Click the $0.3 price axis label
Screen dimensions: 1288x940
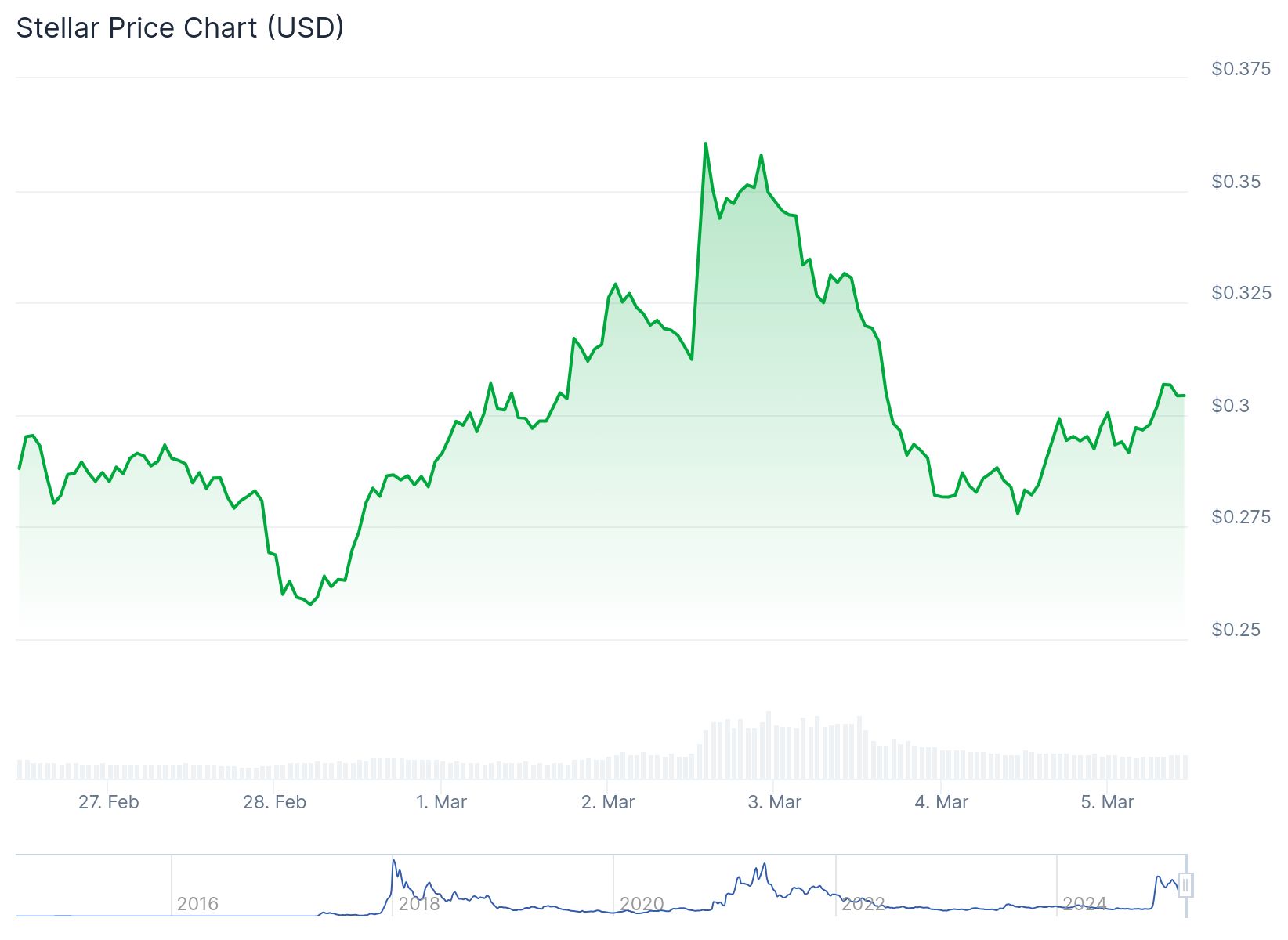(1231, 406)
